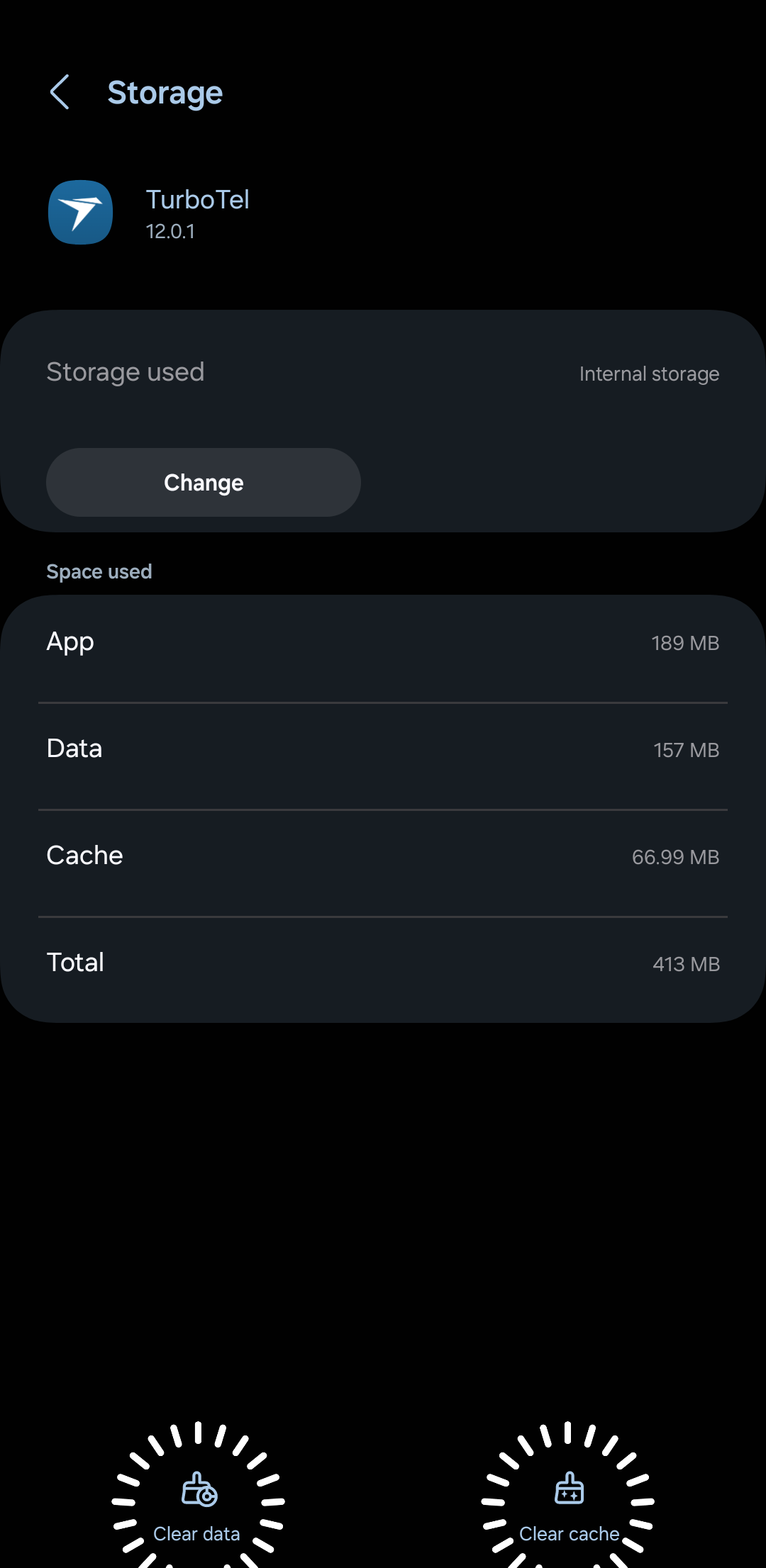Screen dimensions: 766x1568
Task: Tap the TurboTel app name
Action: 197,200
